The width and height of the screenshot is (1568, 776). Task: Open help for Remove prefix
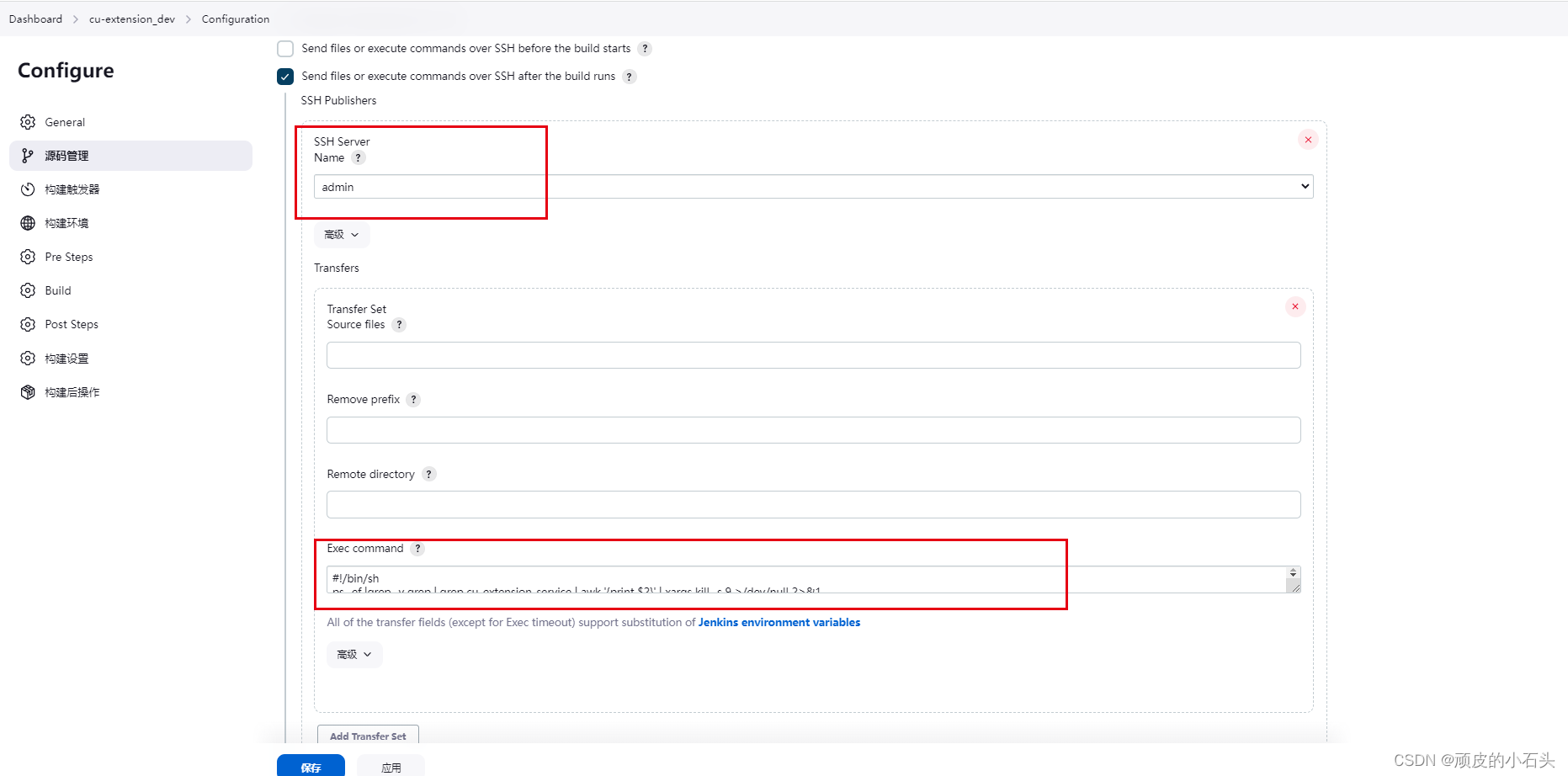pyautogui.click(x=413, y=400)
